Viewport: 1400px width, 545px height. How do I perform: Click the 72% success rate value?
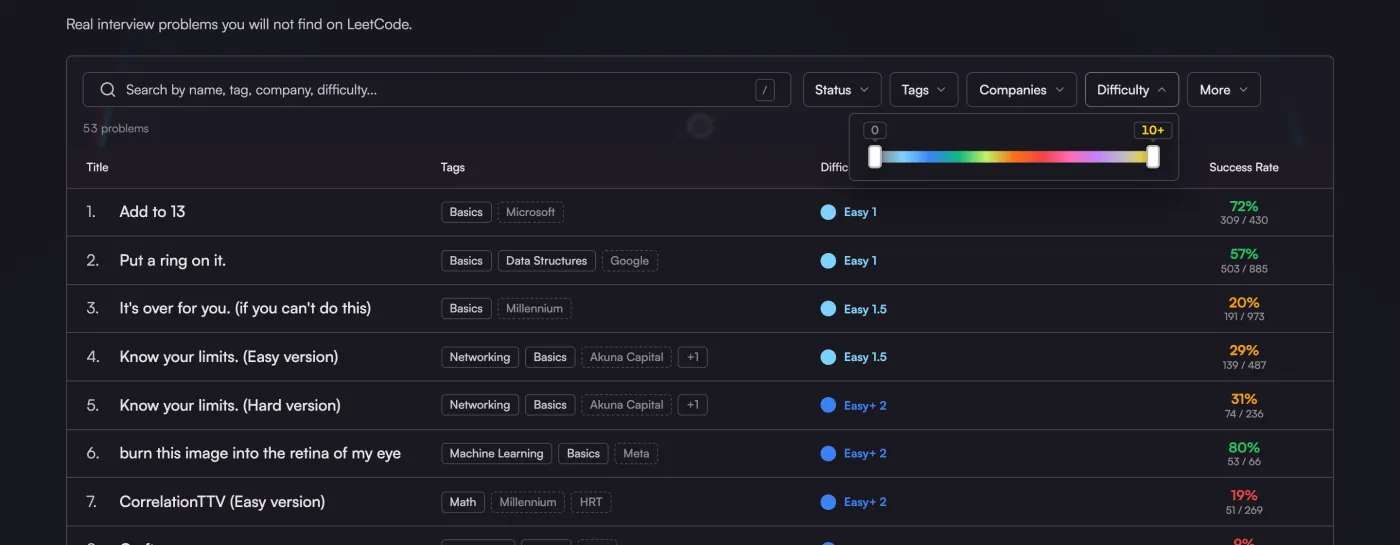(1244, 206)
